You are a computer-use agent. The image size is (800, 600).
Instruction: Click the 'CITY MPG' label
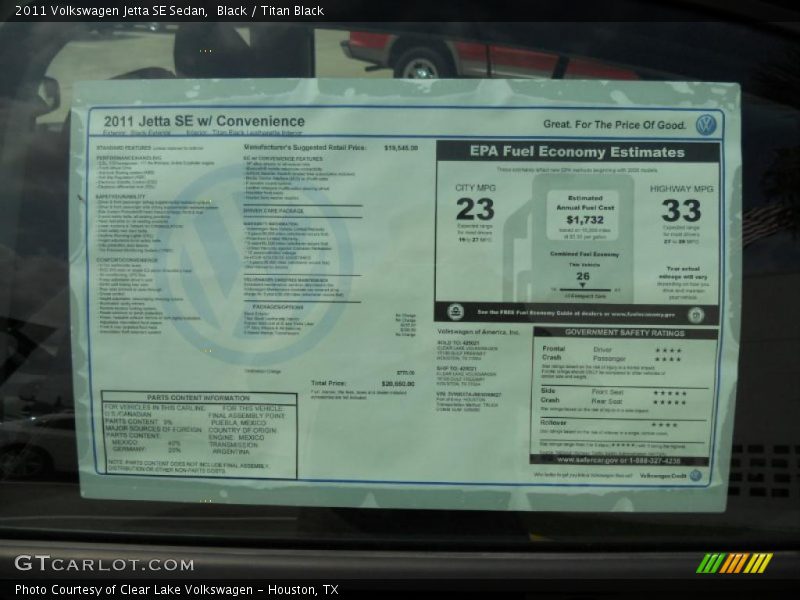tap(475, 188)
